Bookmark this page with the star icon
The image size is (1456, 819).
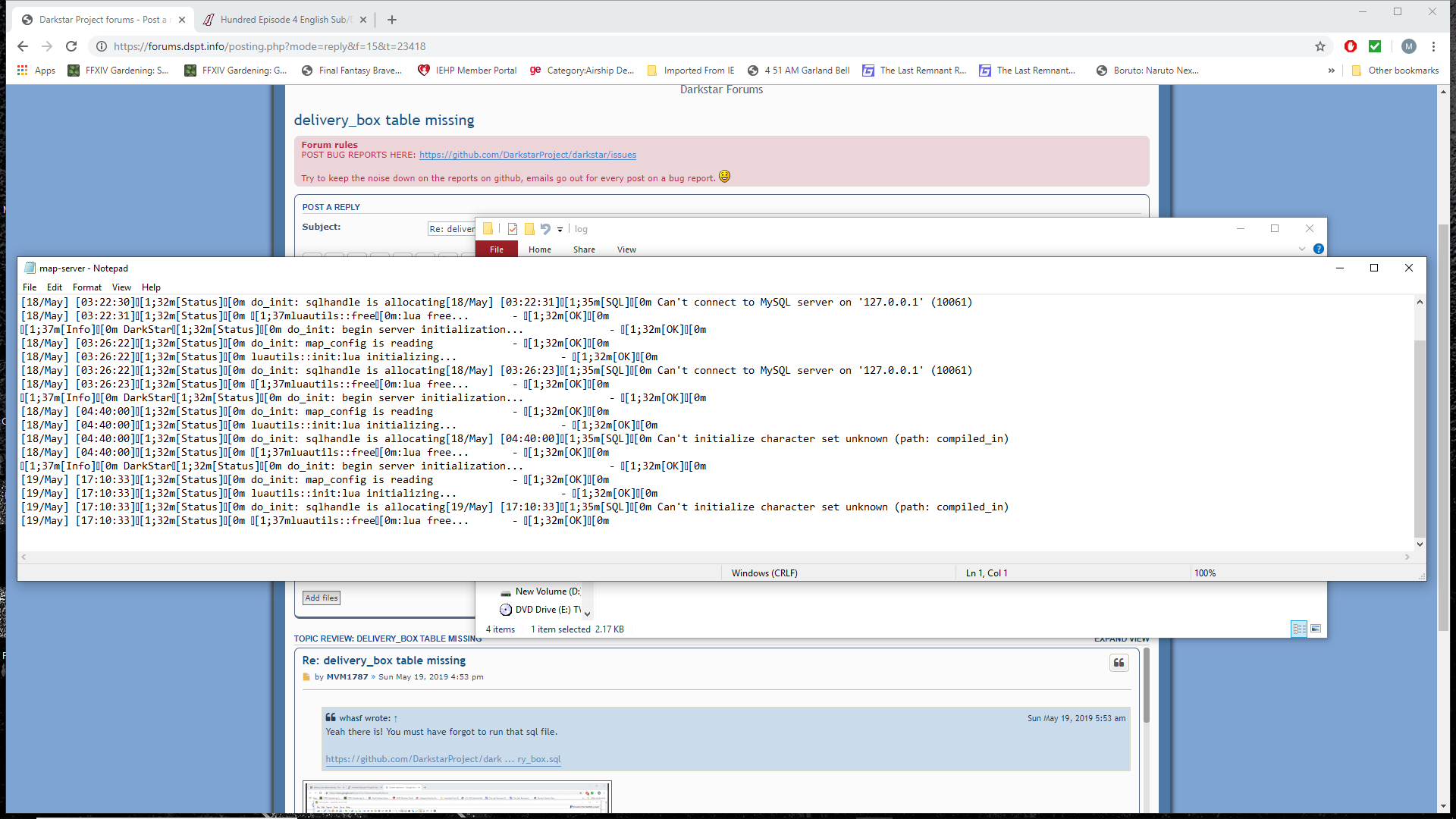(1320, 46)
